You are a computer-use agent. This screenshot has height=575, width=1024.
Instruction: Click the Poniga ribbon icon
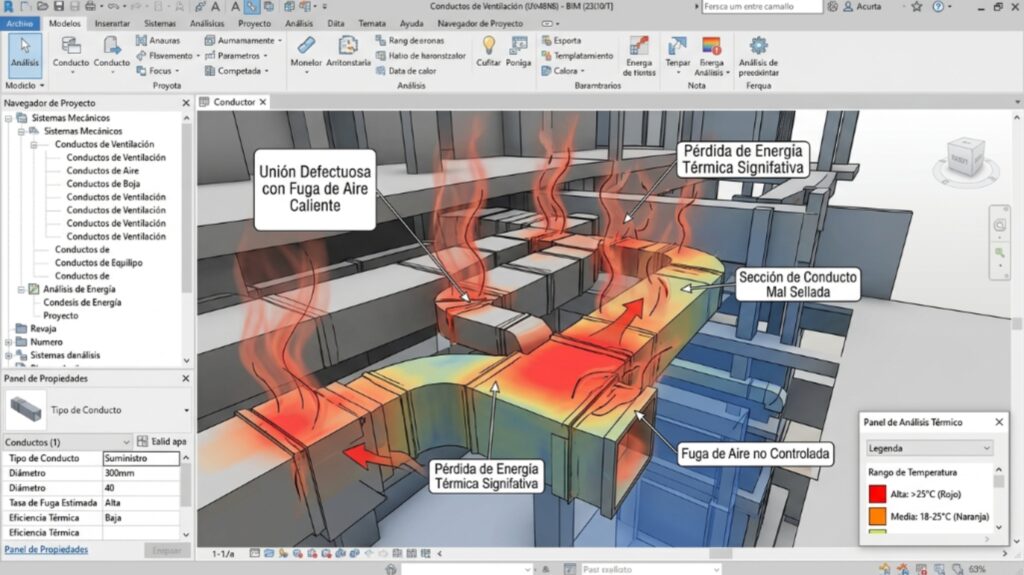click(518, 48)
